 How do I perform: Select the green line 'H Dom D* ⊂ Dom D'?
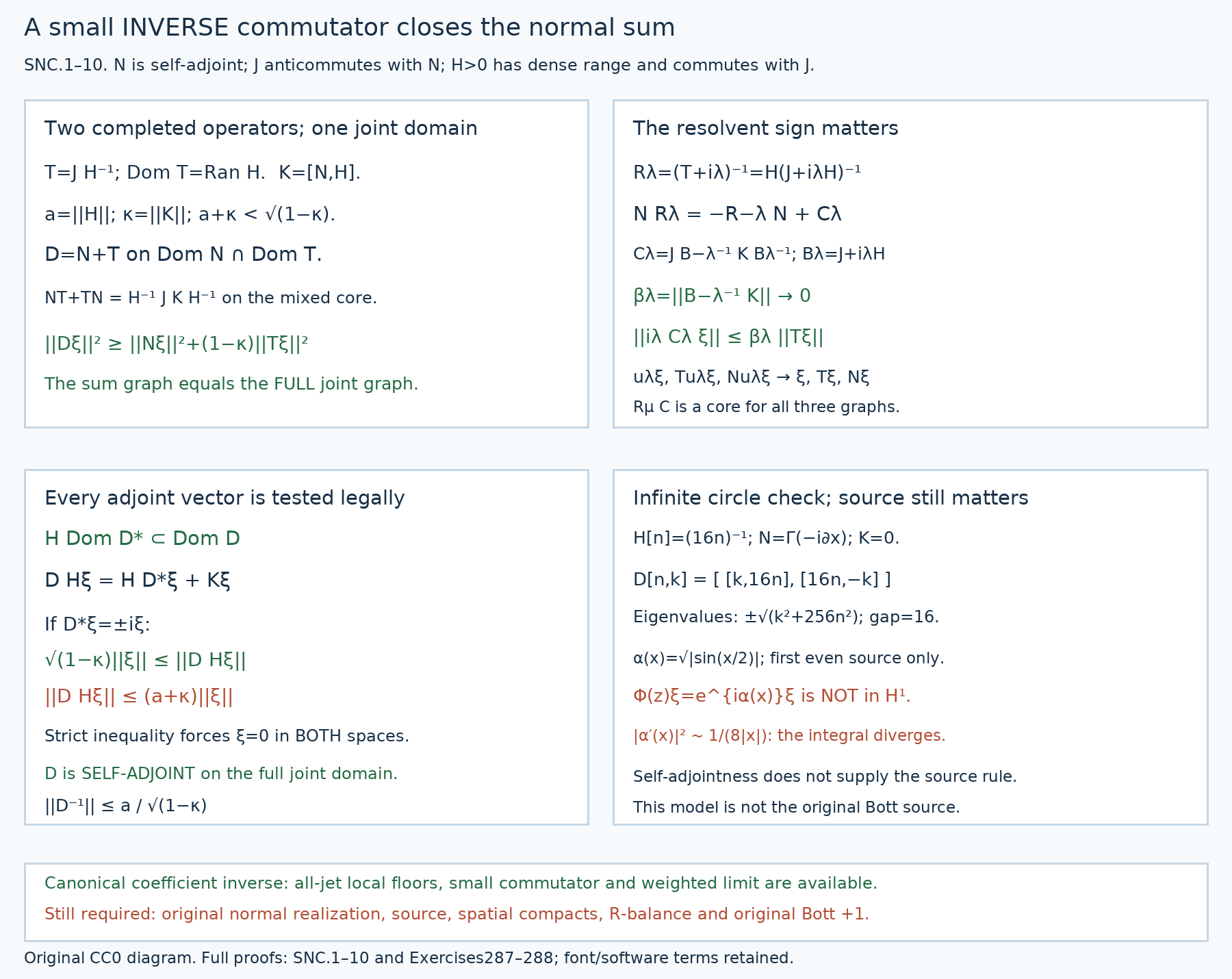click(142, 539)
